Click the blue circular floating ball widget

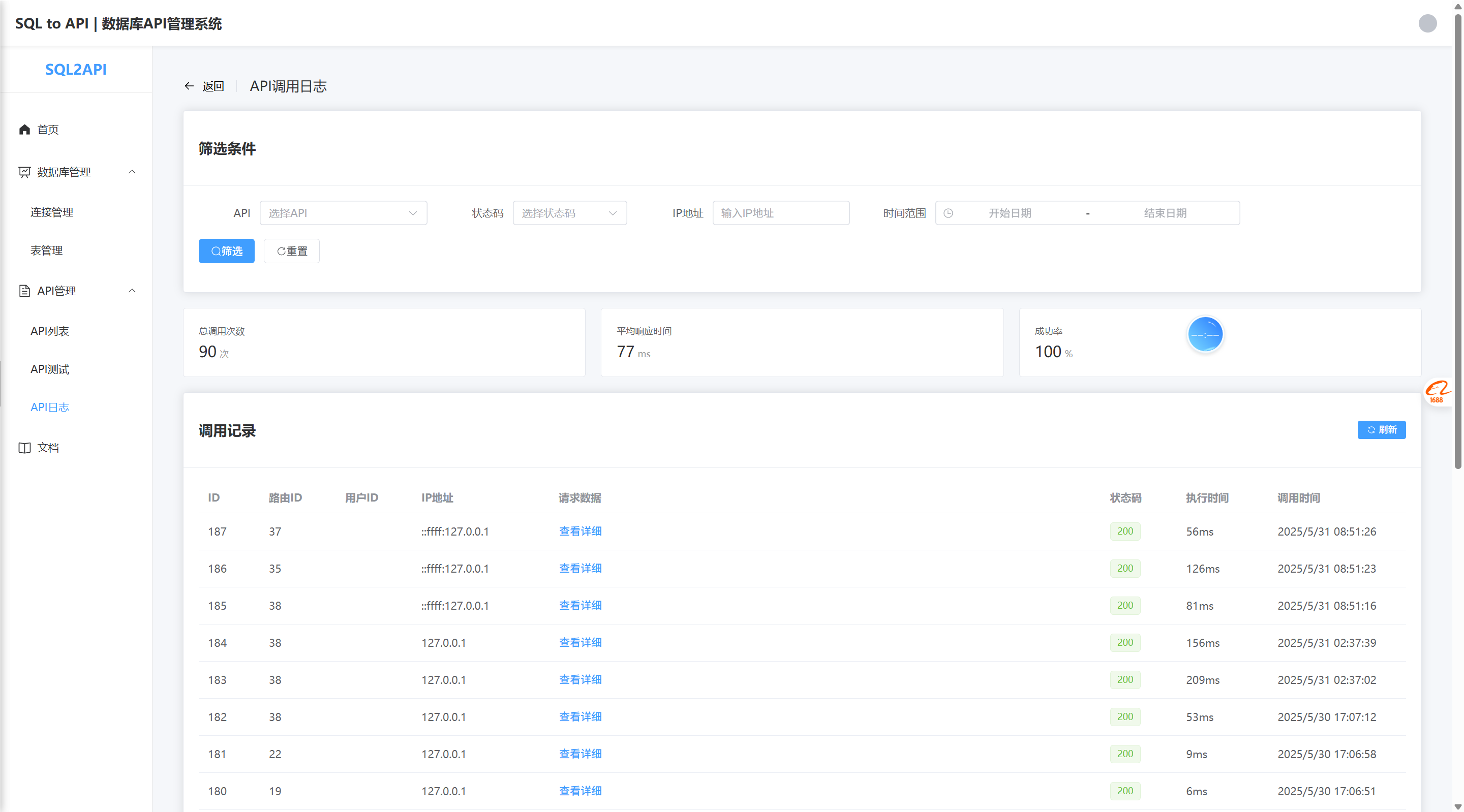(1205, 335)
